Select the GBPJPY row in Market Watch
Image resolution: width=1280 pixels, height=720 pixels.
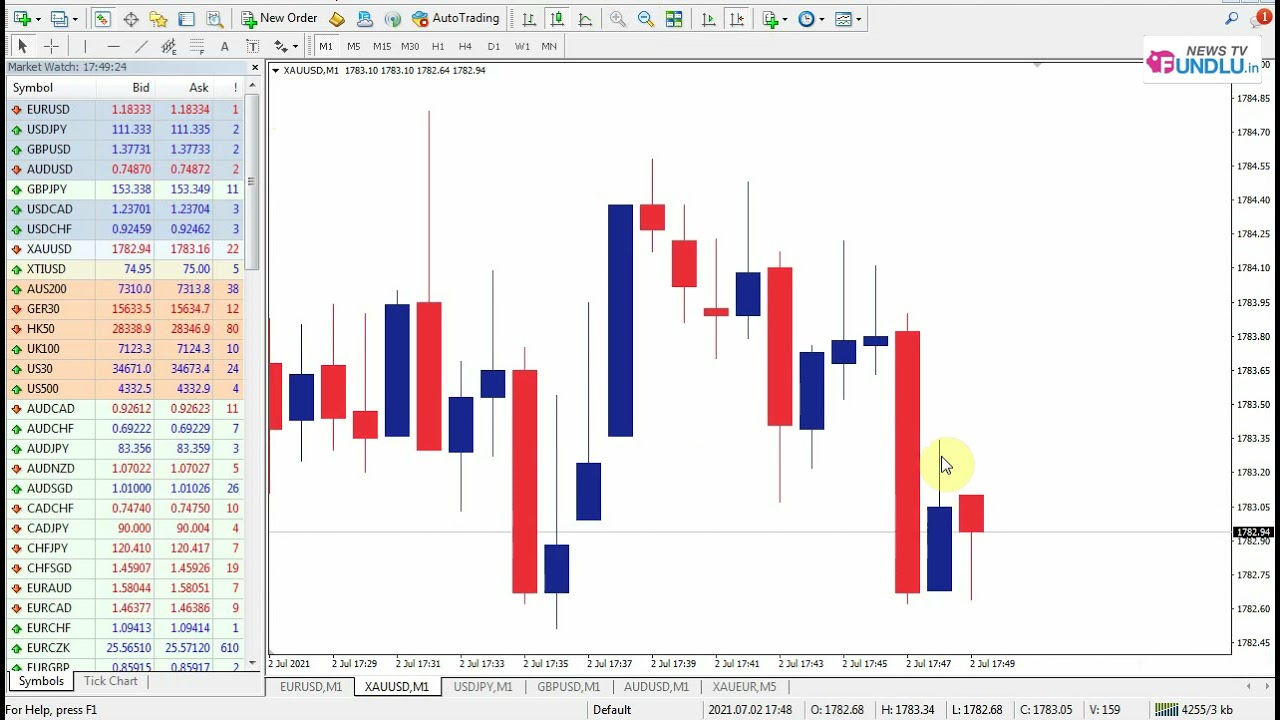coord(124,189)
